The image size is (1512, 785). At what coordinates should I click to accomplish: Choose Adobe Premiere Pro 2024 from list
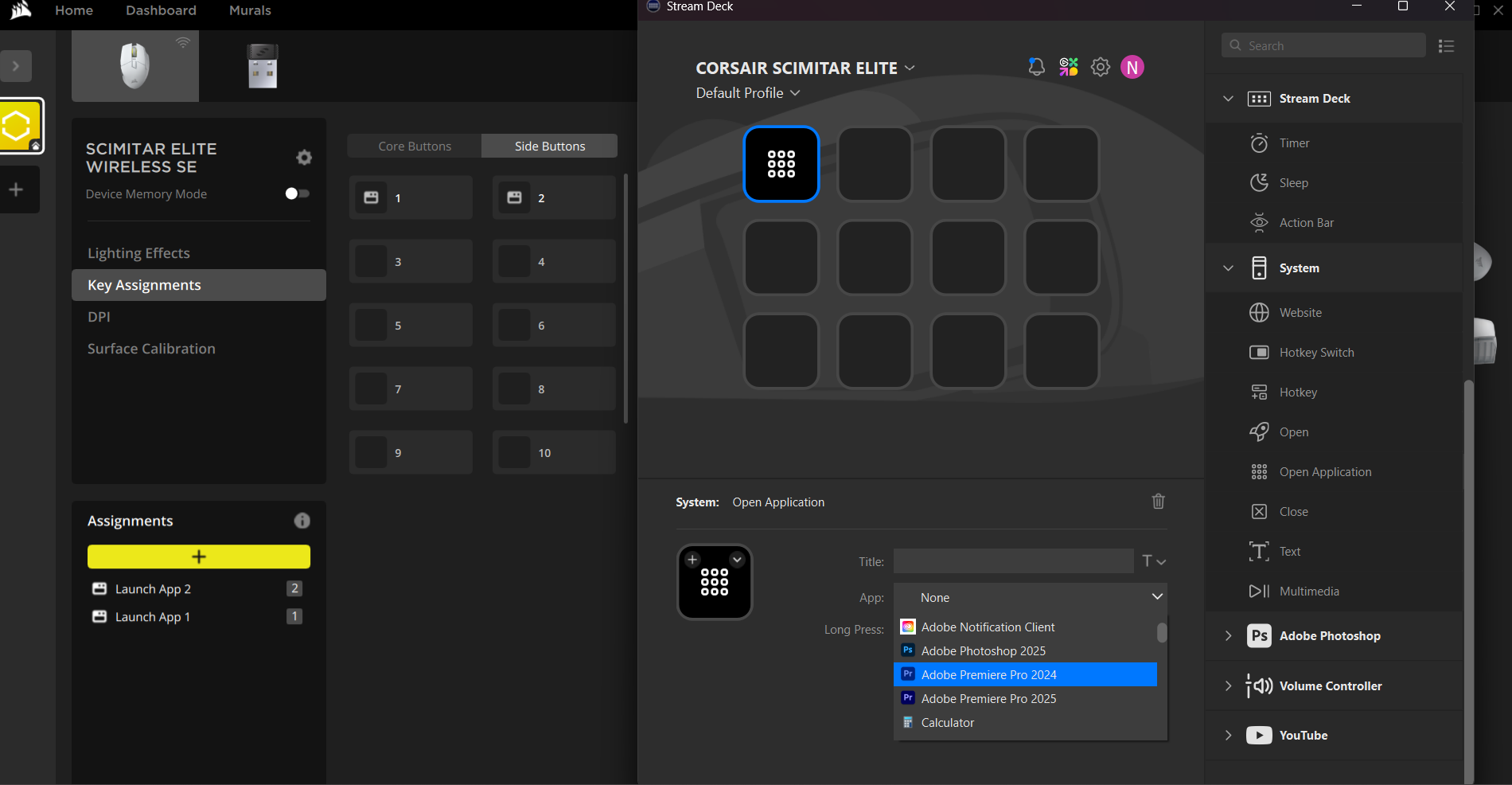pyautogui.click(x=1026, y=674)
